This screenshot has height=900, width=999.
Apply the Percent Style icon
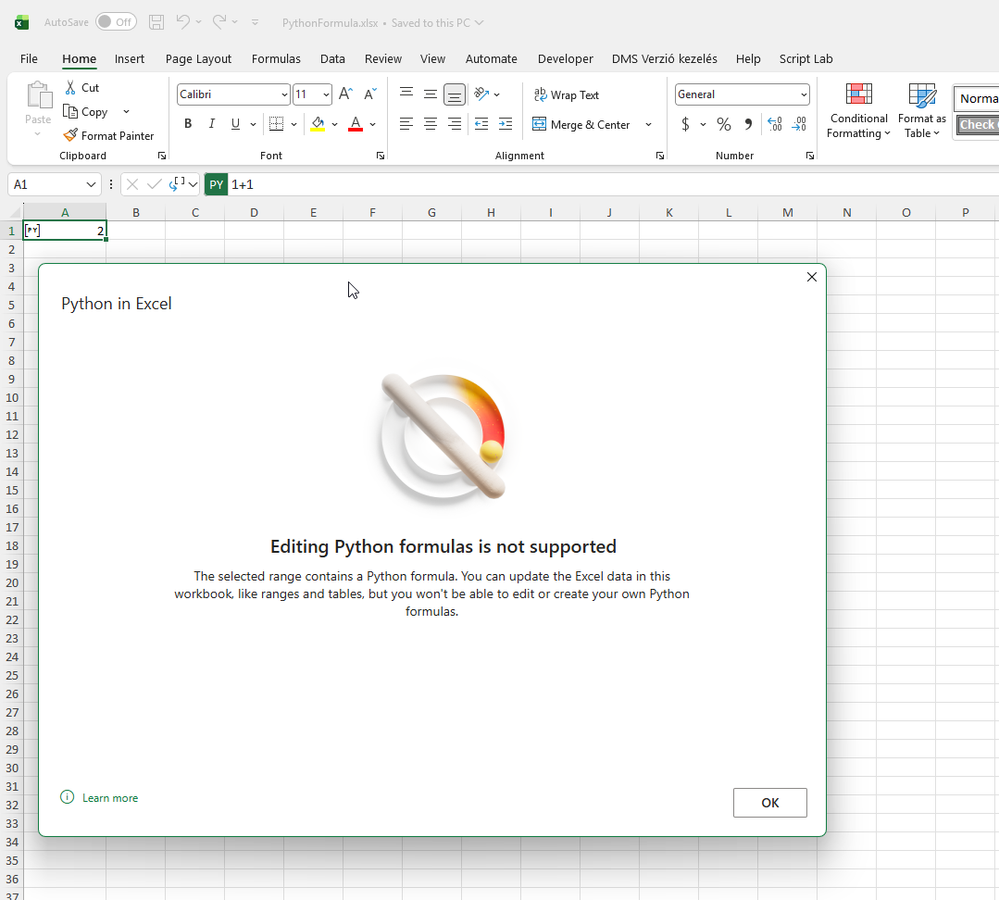(x=724, y=124)
